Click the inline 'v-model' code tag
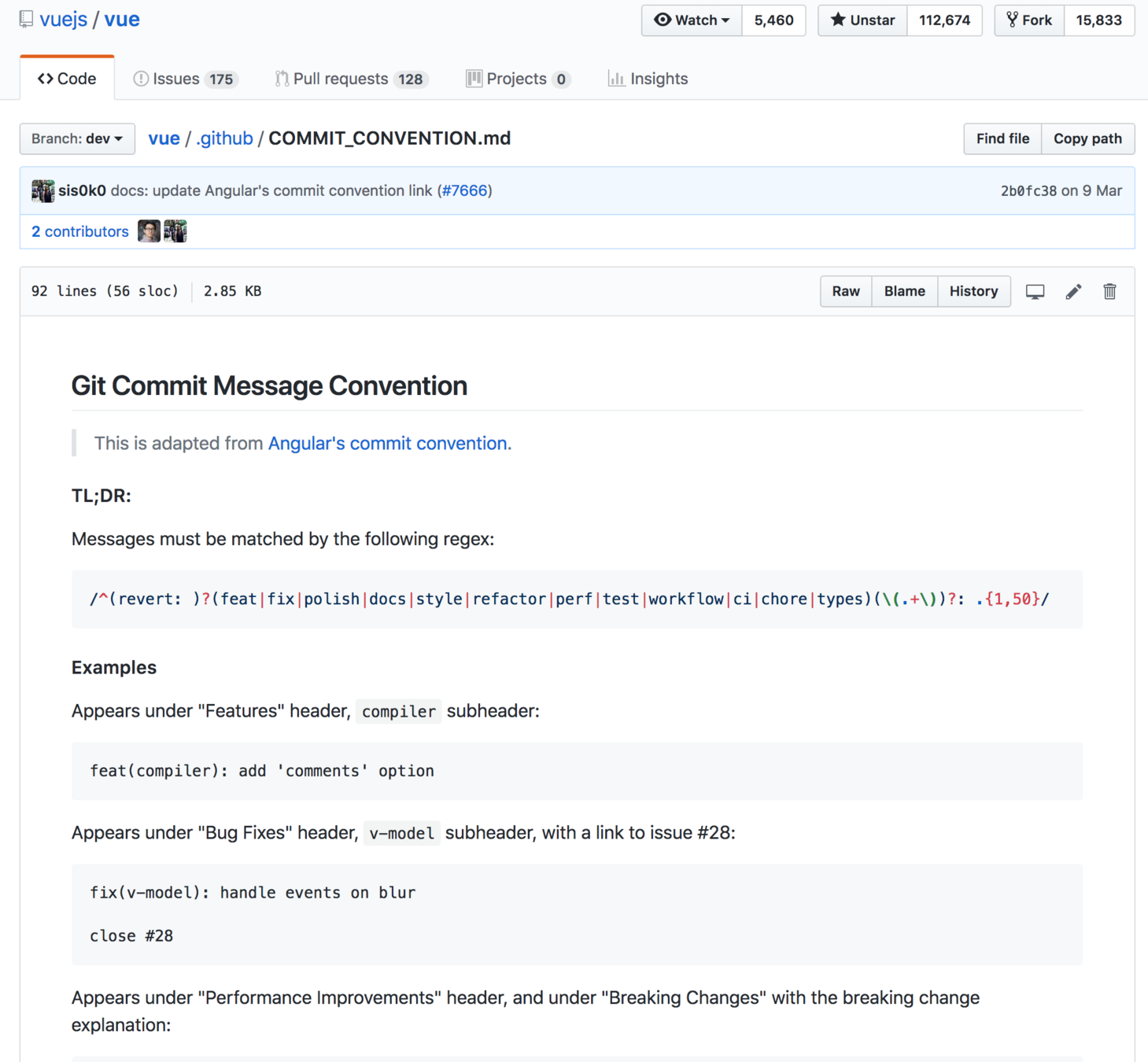The width and height of the screenshot is (1148, 1062). coord(401,833)
